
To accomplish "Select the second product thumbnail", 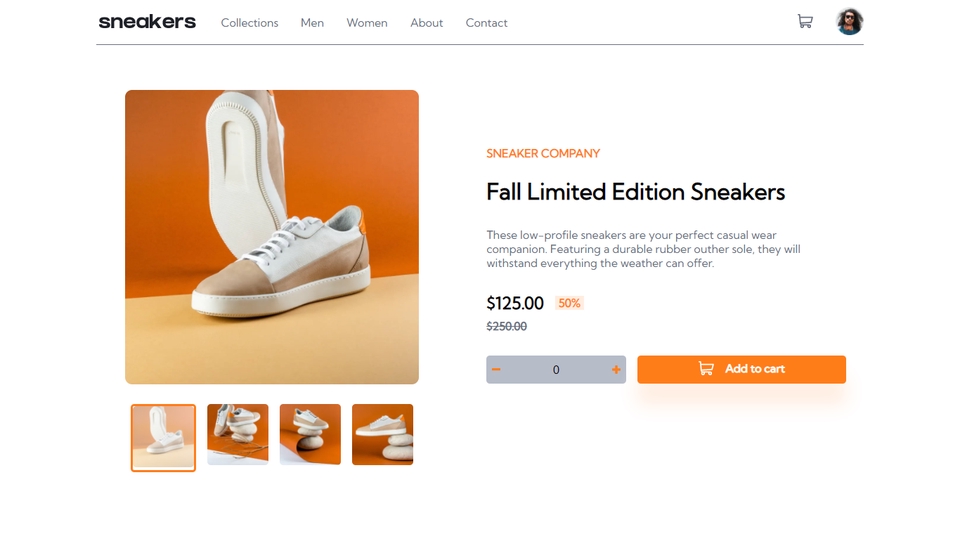I will [238, 435].
